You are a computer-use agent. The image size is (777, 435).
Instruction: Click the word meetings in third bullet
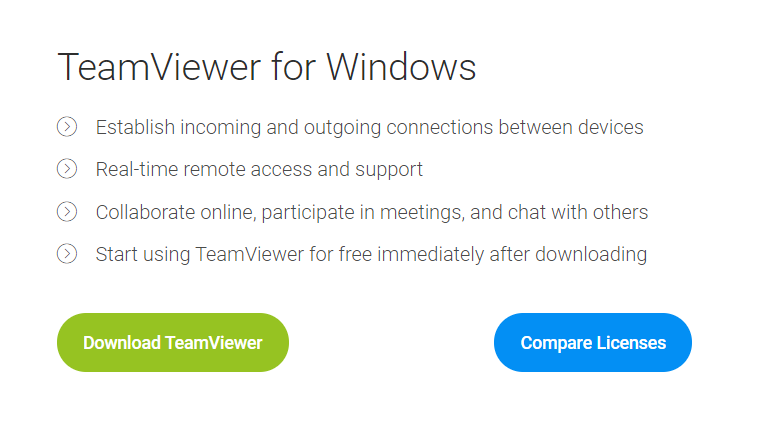(422, 214)
